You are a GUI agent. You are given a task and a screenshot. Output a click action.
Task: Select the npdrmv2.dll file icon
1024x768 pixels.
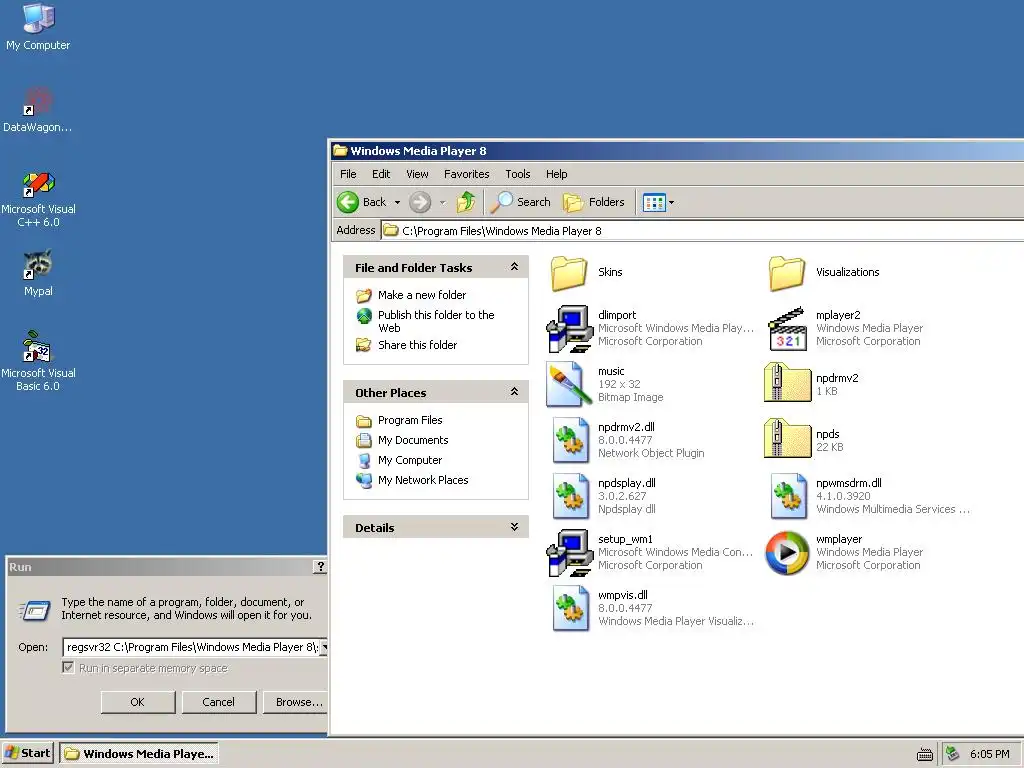coord(570,440)
